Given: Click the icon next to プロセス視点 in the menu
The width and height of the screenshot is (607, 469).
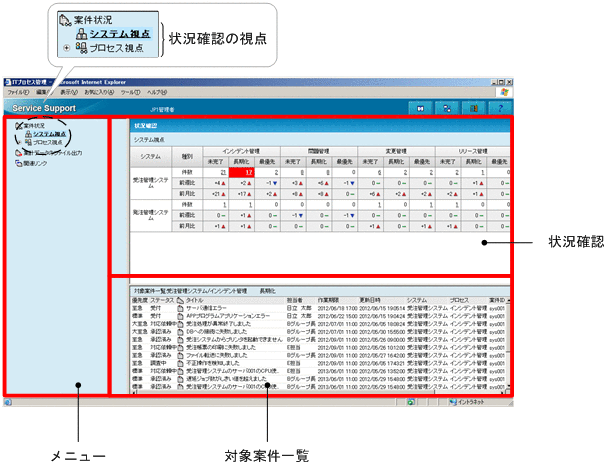Looking at the screenshot, I should 28,142.
